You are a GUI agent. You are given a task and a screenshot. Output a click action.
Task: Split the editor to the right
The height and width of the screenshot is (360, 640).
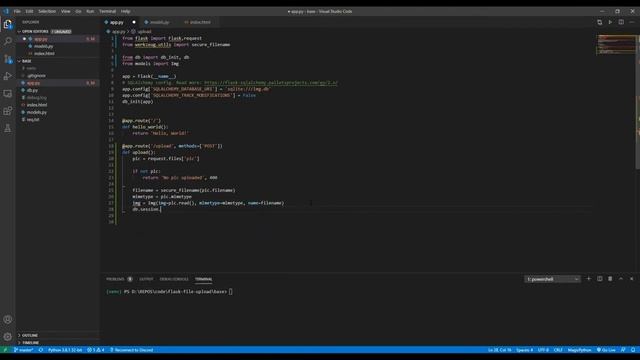point(621,22)
